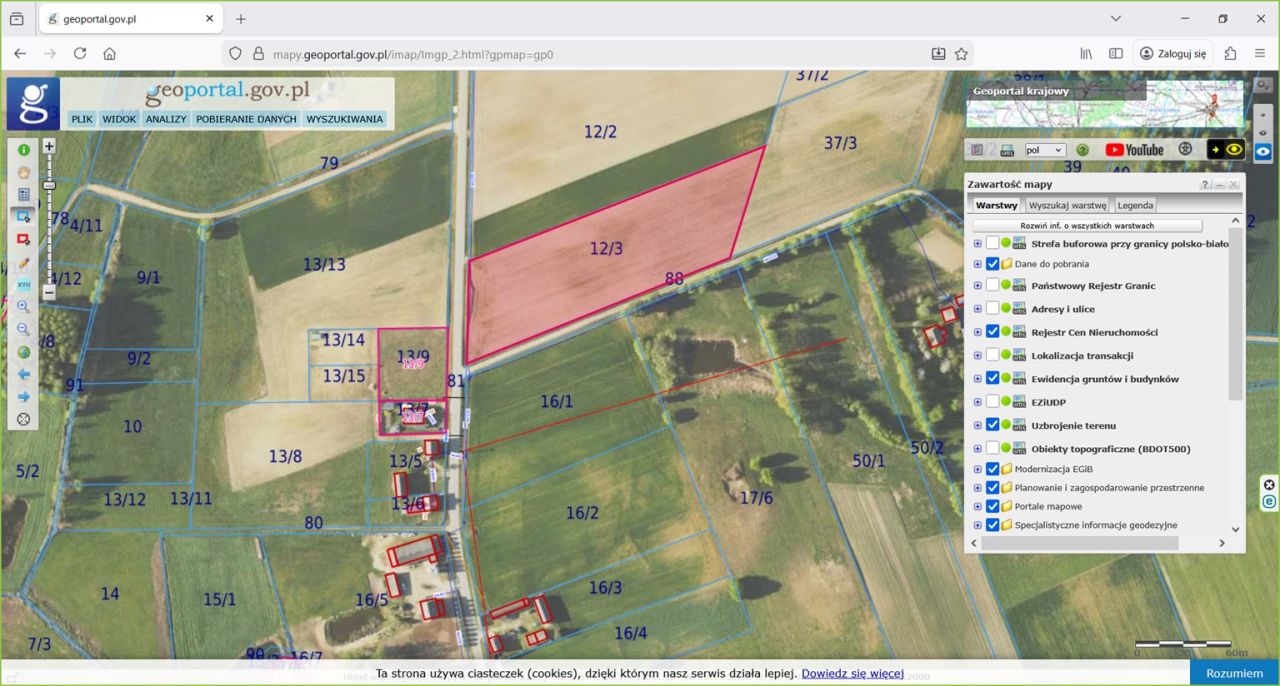Expand the Państwowy Rejestr Granic tree node
The height and width of the screenshot is (686, 1280).
(977, 286)
